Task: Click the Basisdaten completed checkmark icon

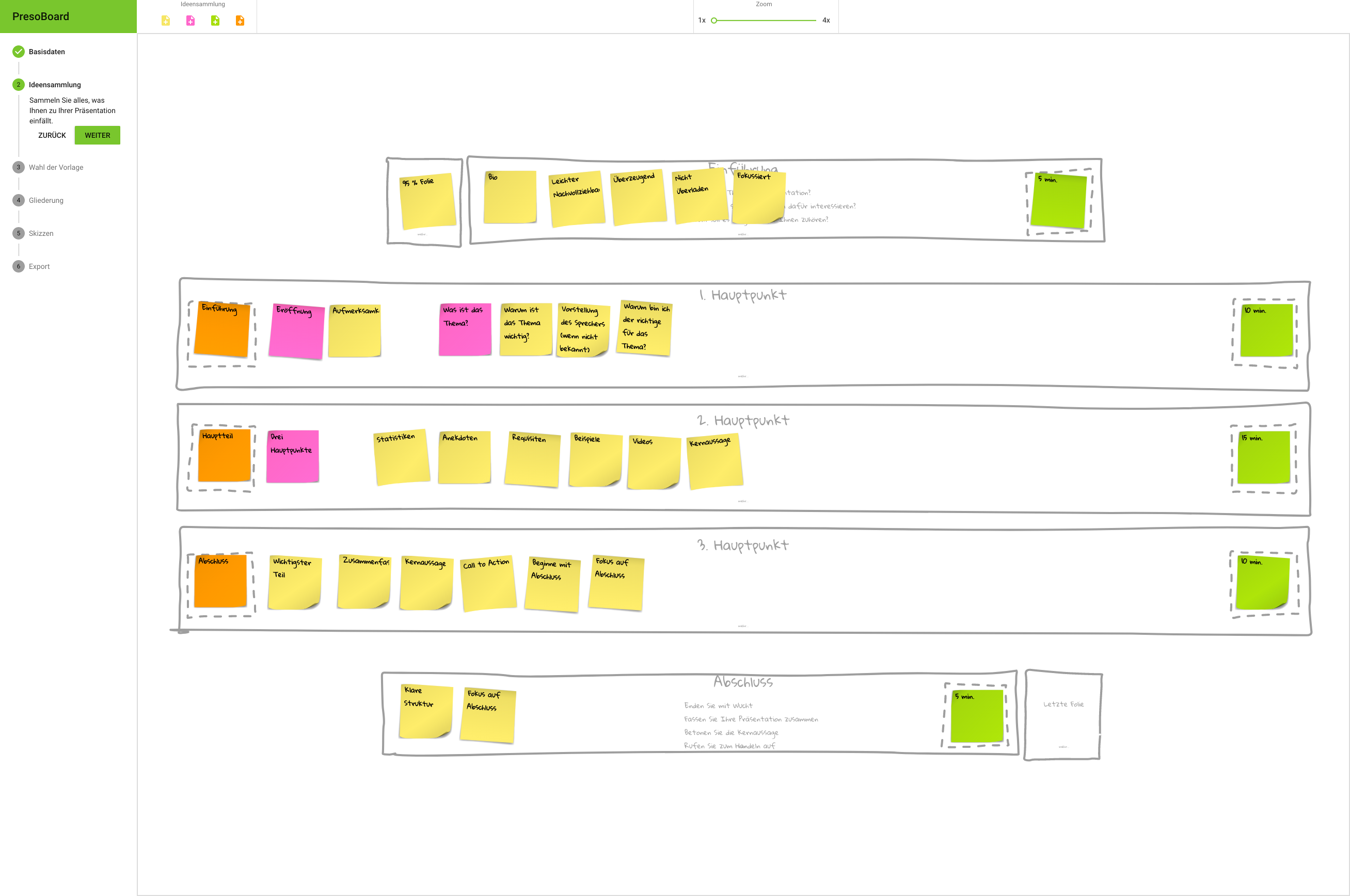Action: coord(18,52)
